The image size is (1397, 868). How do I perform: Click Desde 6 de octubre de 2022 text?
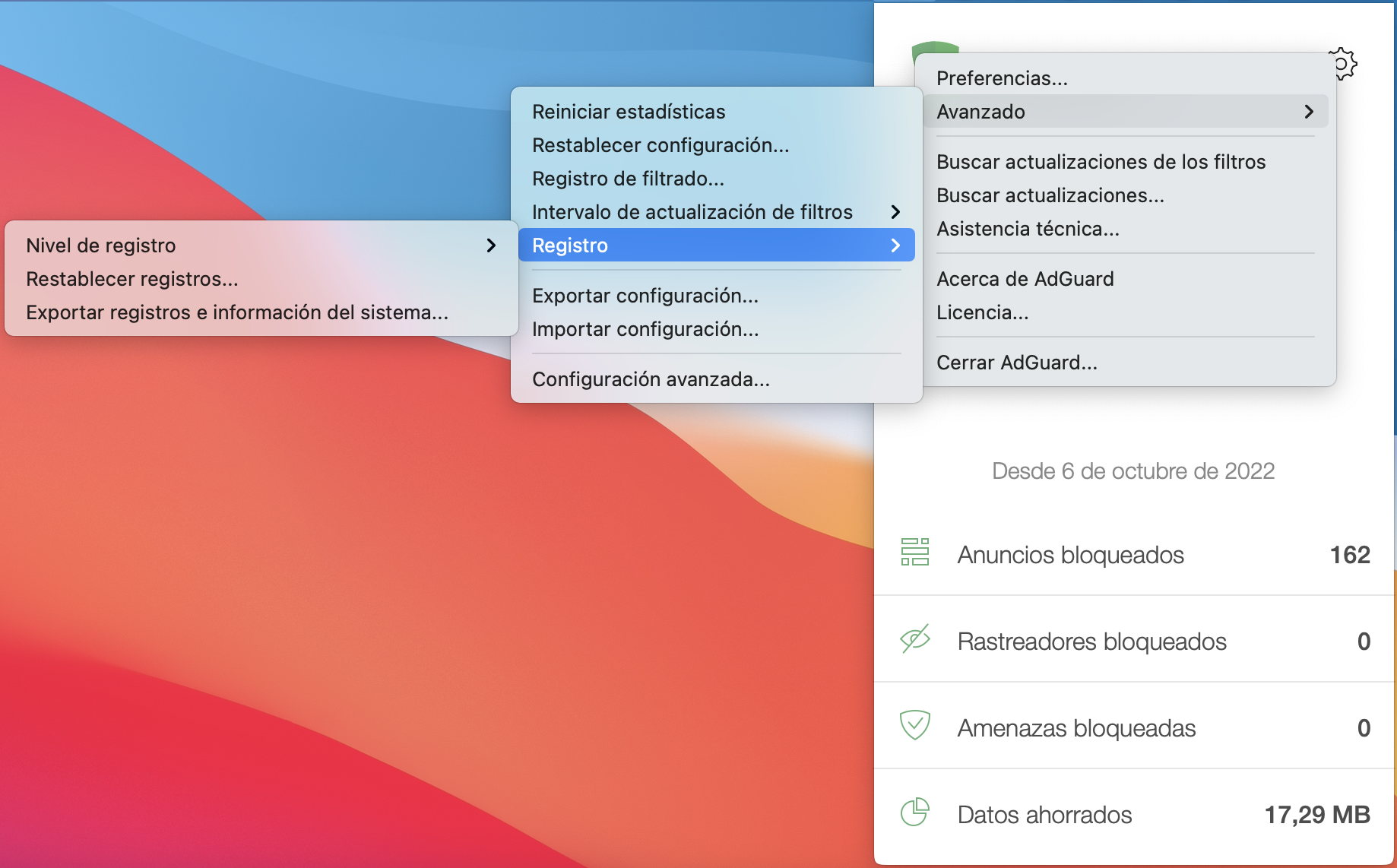click(x=1133, y=471)
